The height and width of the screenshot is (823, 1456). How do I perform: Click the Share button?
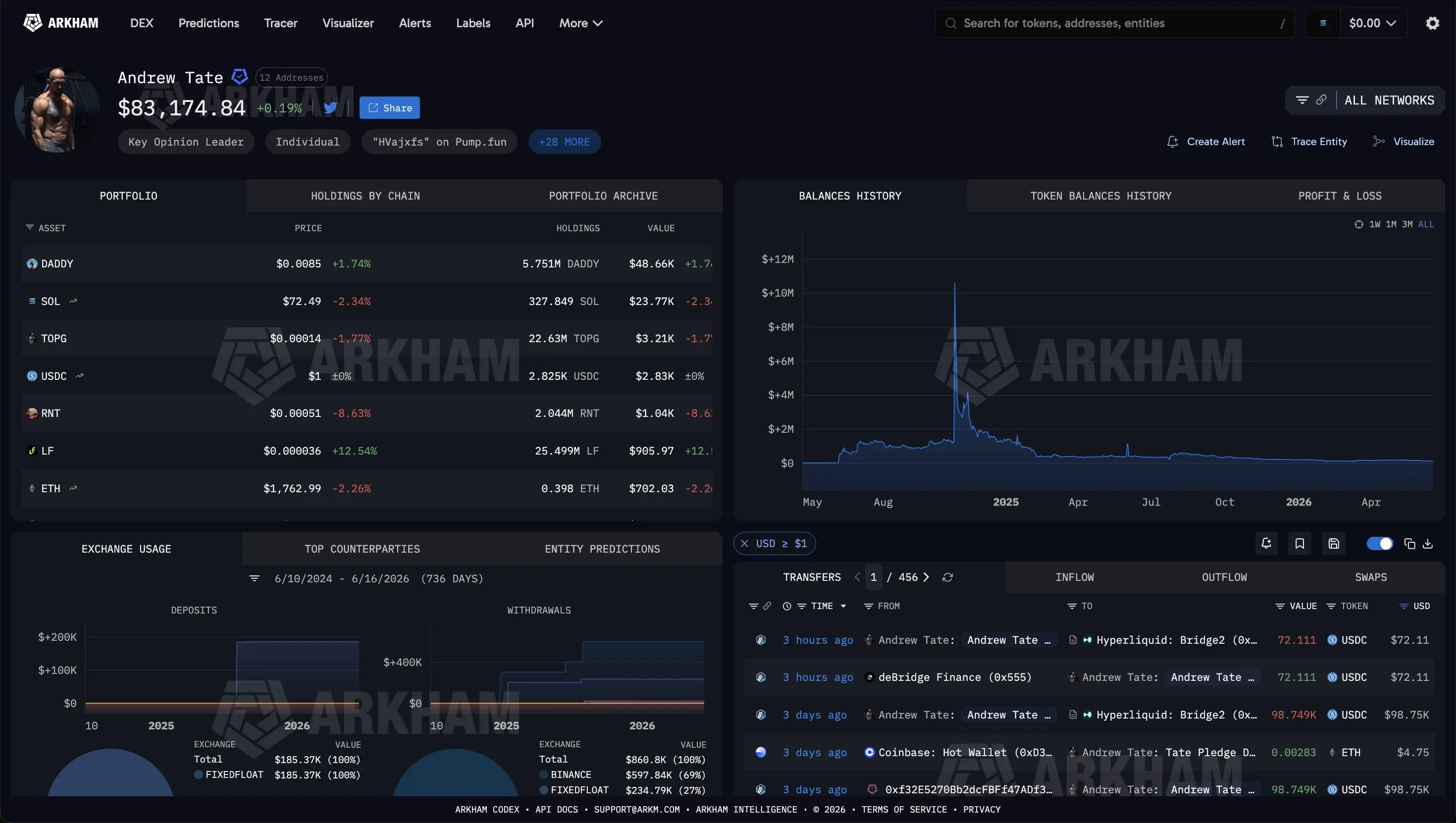389,108
